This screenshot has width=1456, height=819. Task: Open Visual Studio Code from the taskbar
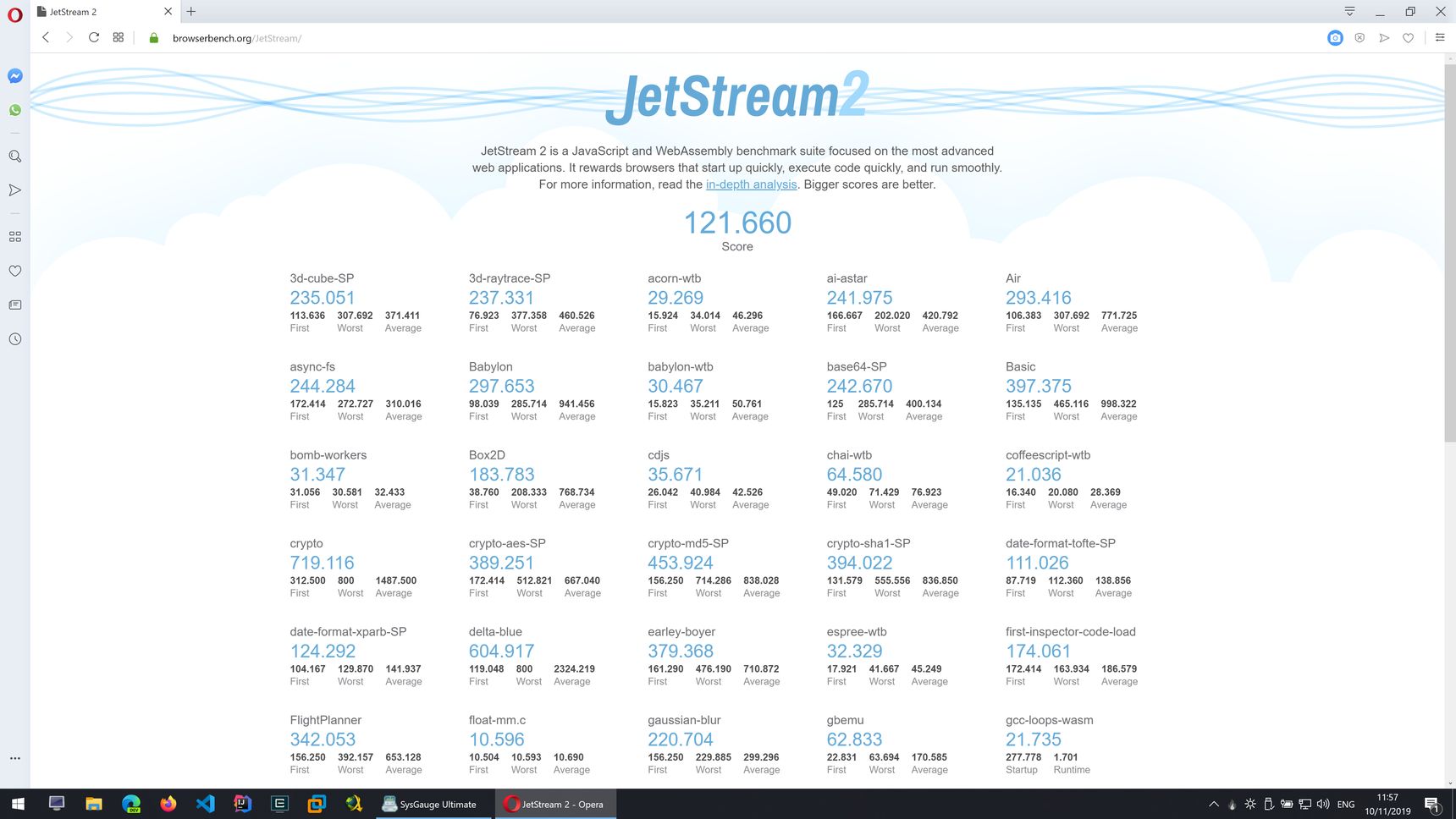click(206, 804)
